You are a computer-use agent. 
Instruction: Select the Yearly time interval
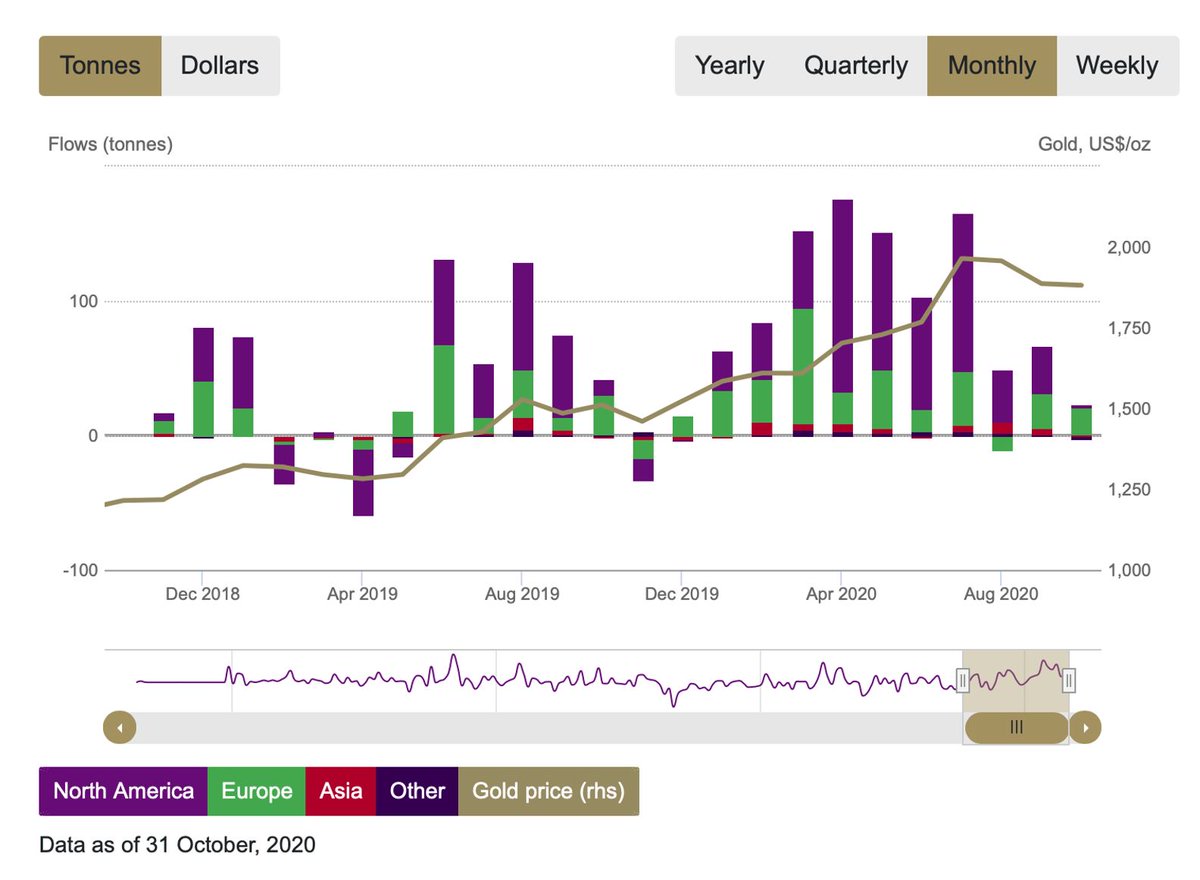tap(730, 66)
